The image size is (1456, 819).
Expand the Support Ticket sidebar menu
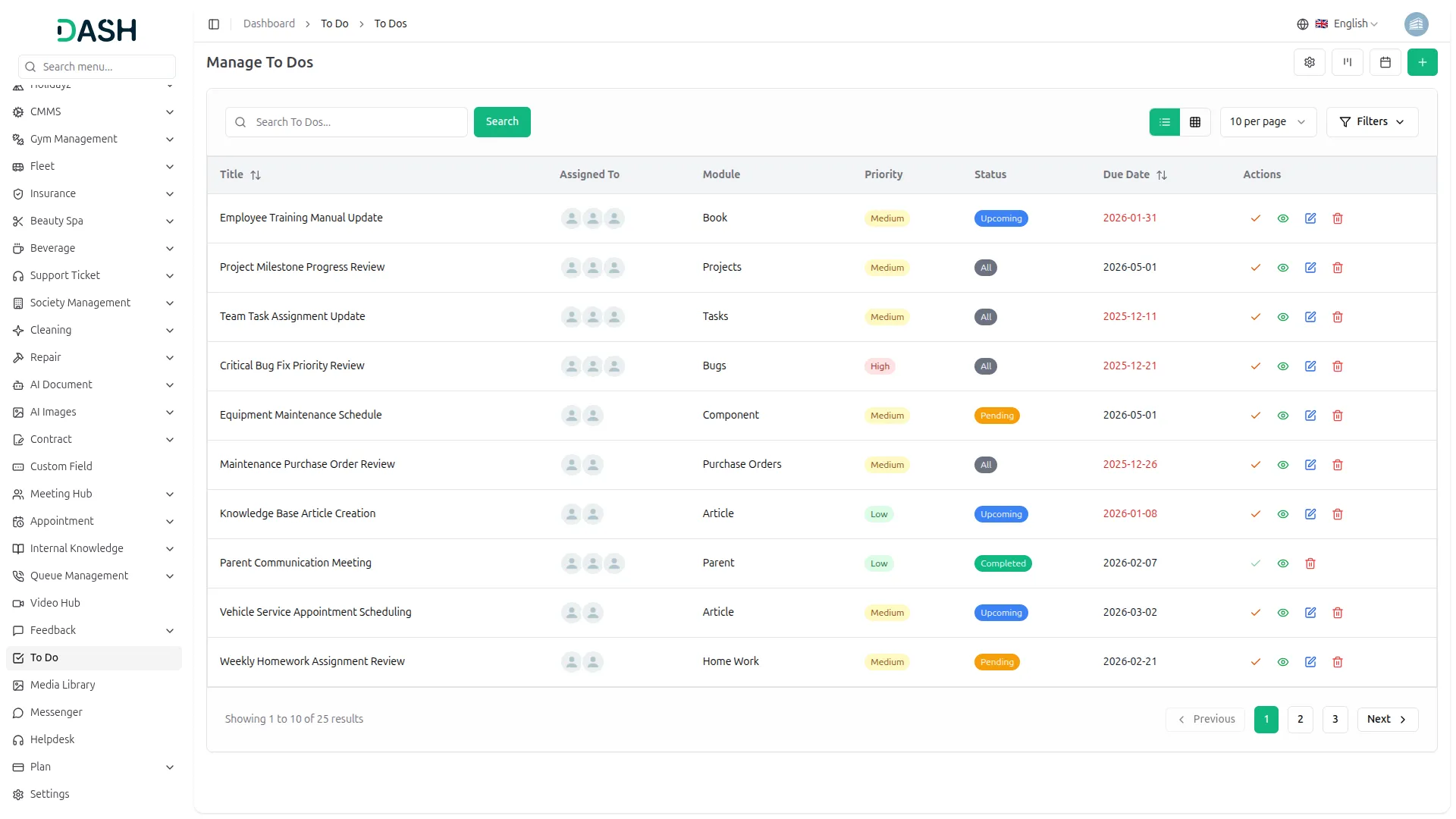(x=93, y=276)
